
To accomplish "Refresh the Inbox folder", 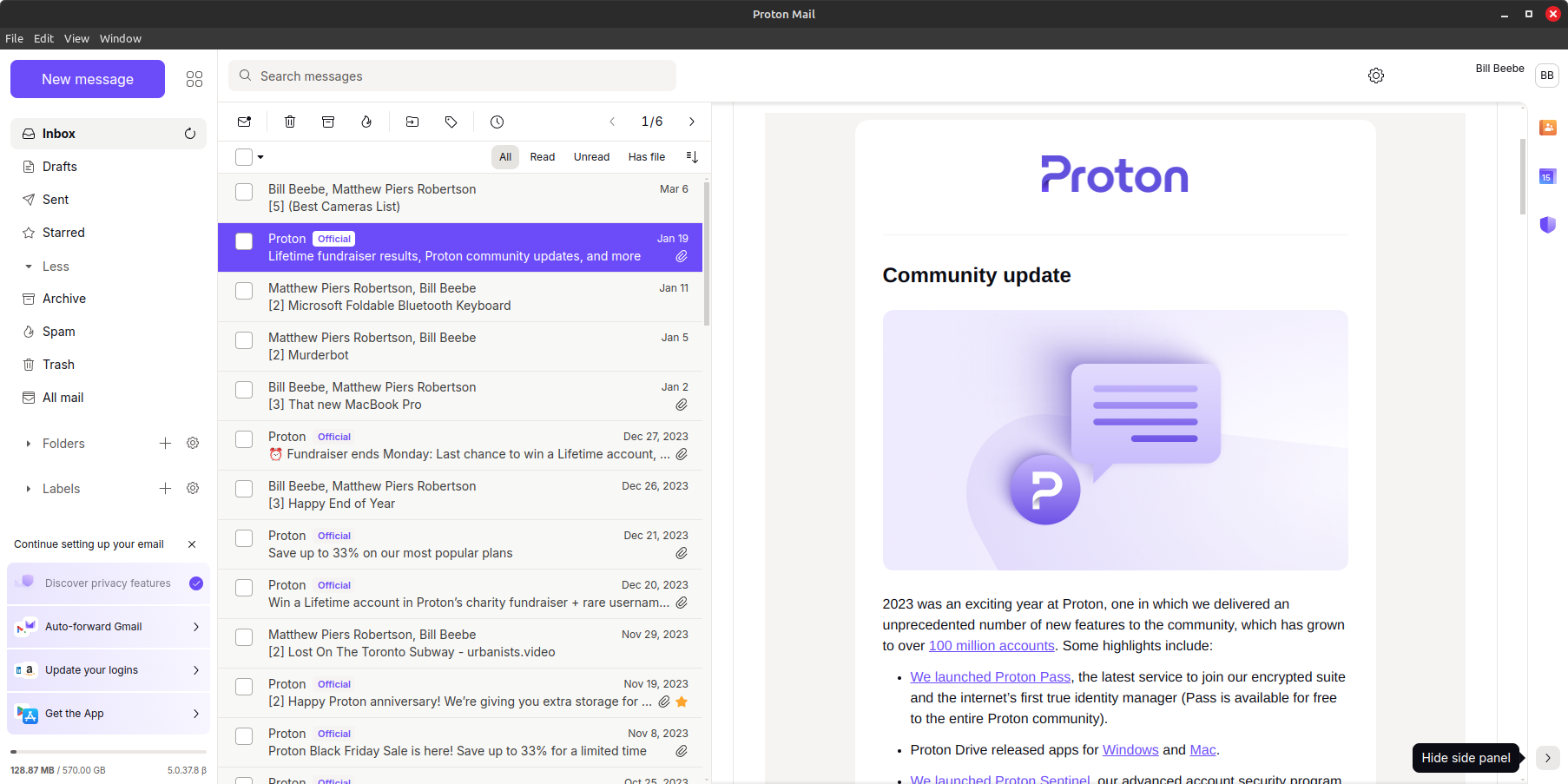I will pyautogui.click(x=190, y=134).
